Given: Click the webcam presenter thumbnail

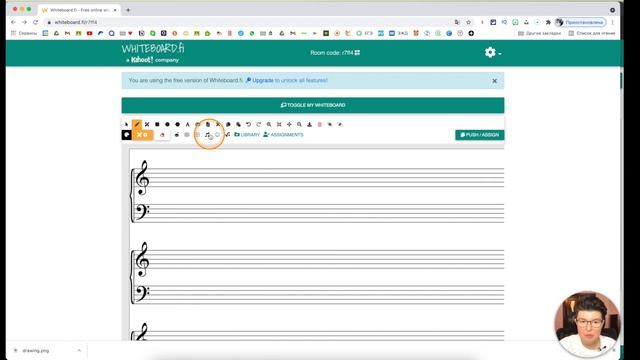Looking at the screenshot, I should pos(587,324).
